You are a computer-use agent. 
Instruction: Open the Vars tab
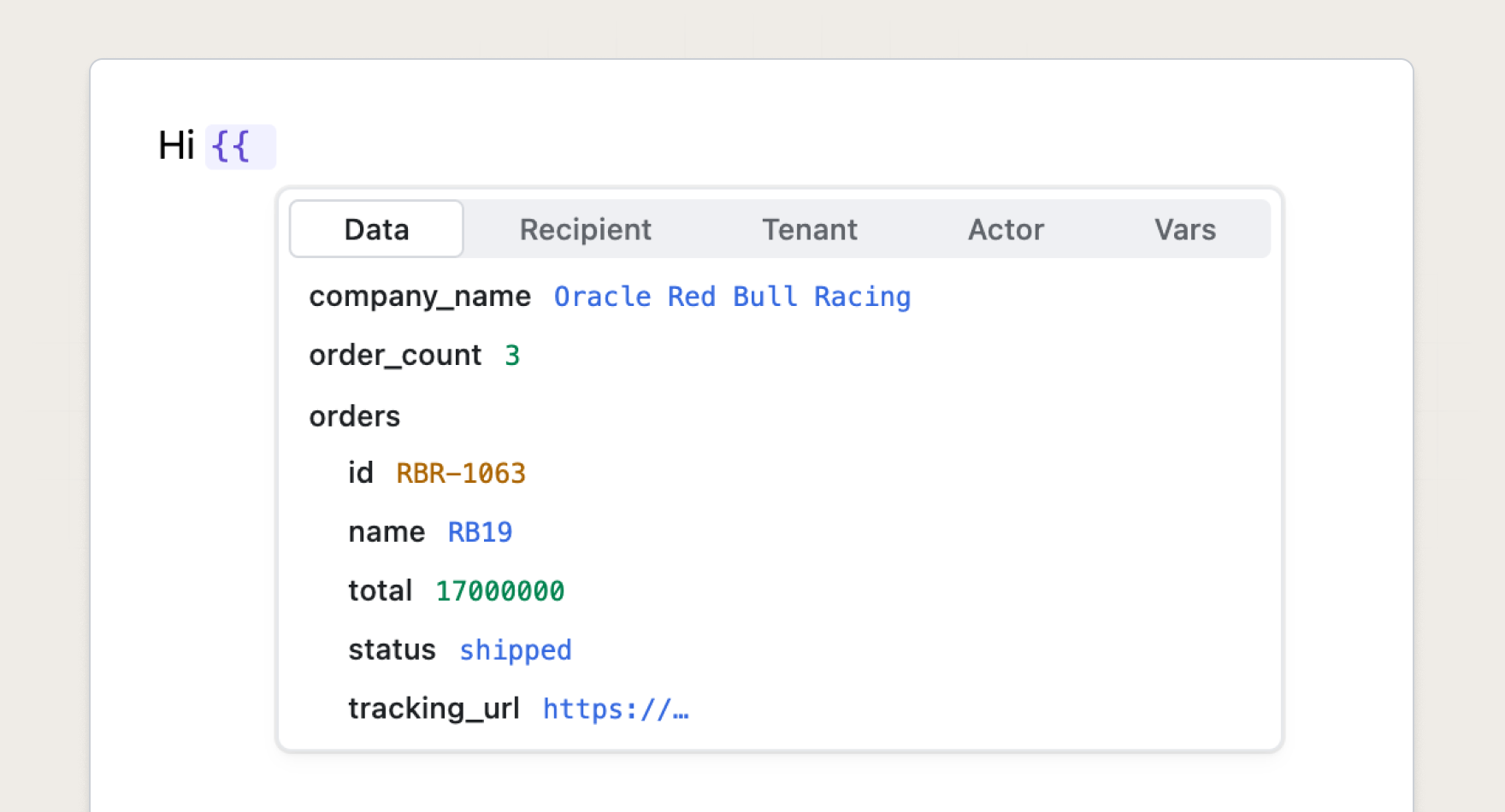point(1185,229)
